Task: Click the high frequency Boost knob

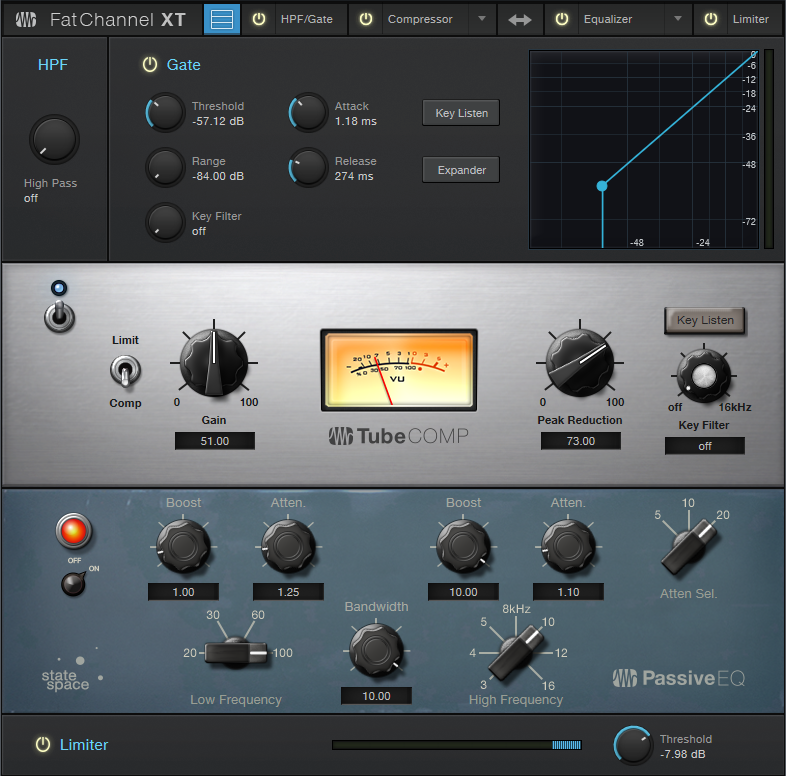Action: [x=463, y=546]
